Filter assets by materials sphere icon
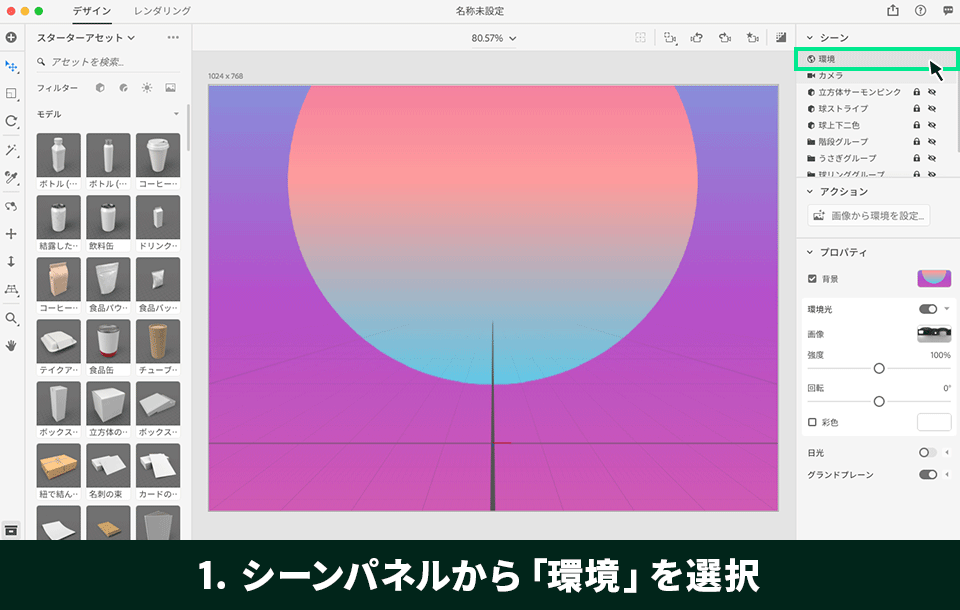Screen dimensions: 960x610 pyautogui.click(x=124, y=88)
